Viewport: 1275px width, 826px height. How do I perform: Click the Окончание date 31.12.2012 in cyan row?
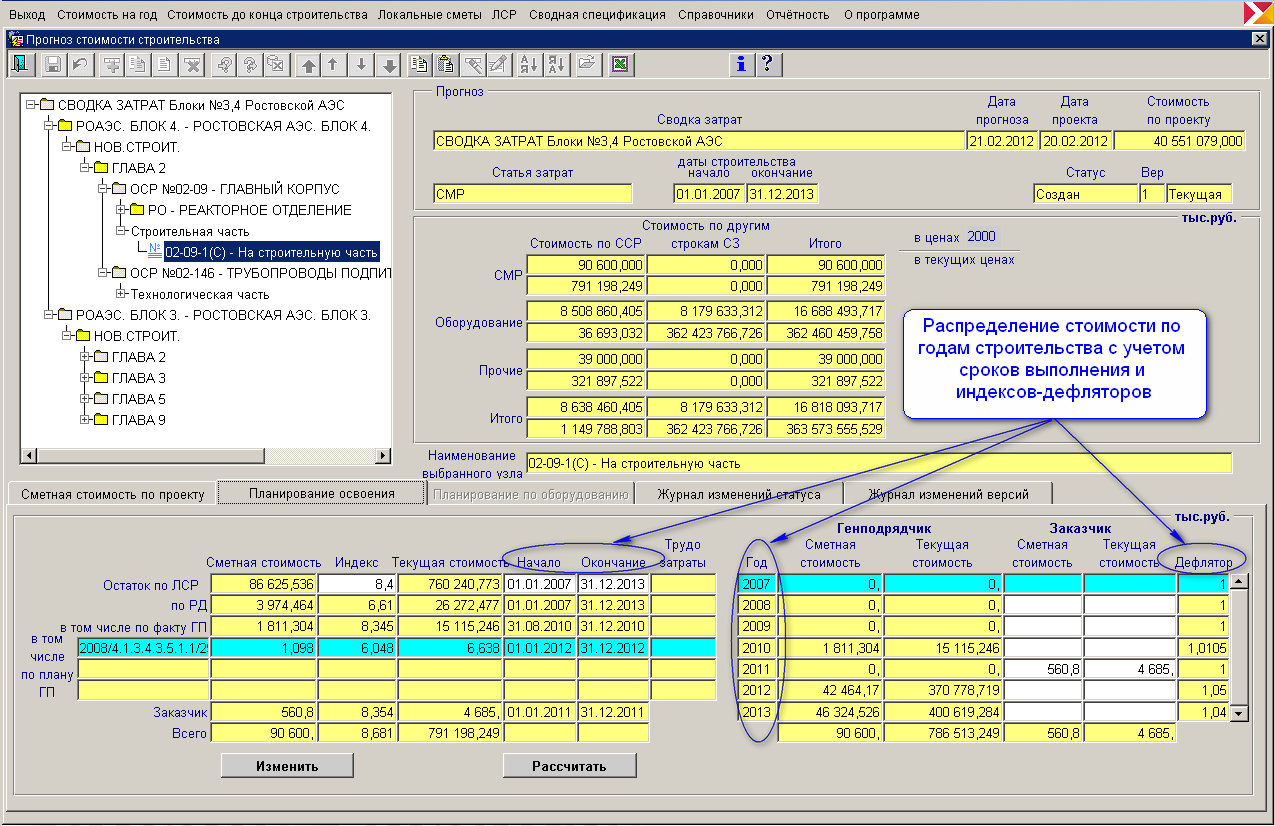coord(613,647)
